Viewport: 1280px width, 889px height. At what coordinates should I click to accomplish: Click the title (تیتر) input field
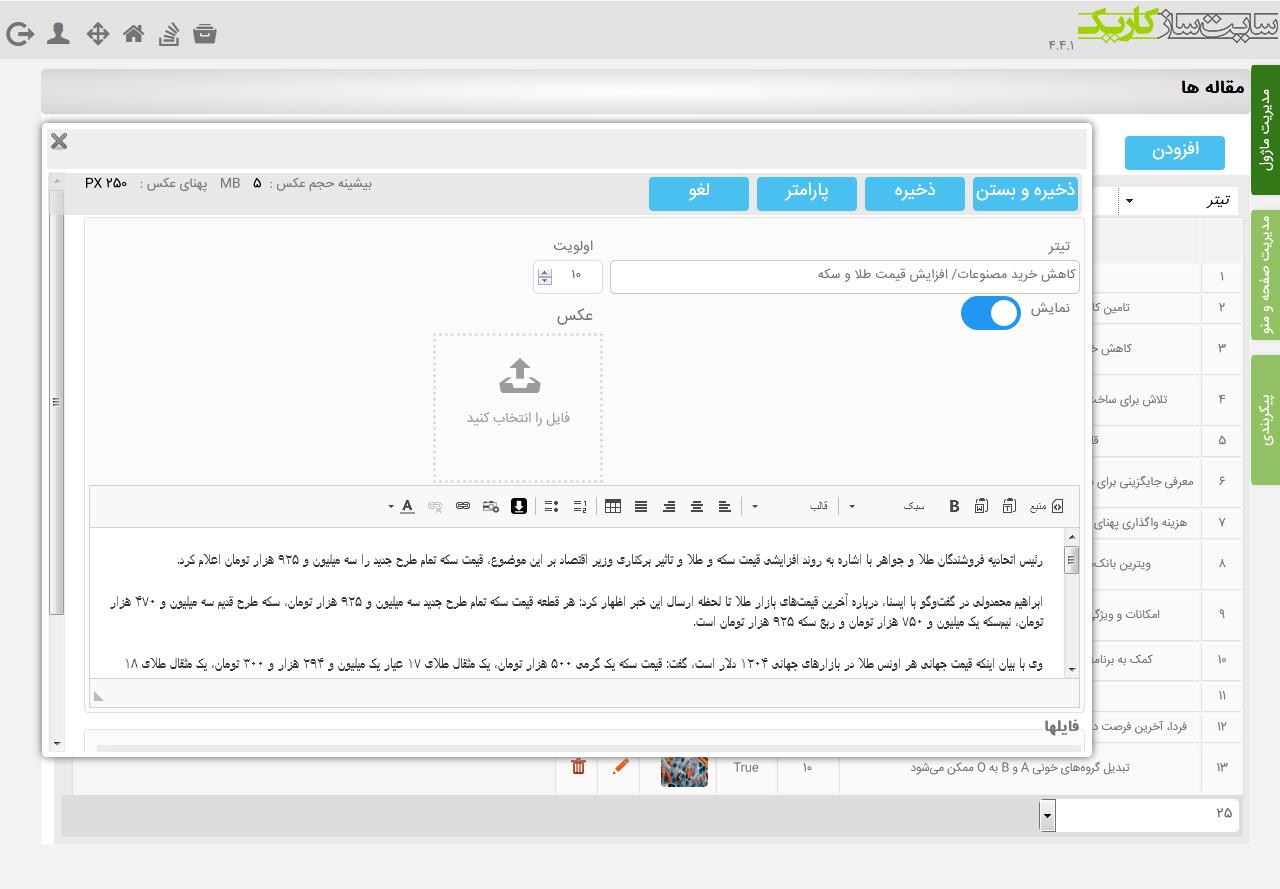844,276
